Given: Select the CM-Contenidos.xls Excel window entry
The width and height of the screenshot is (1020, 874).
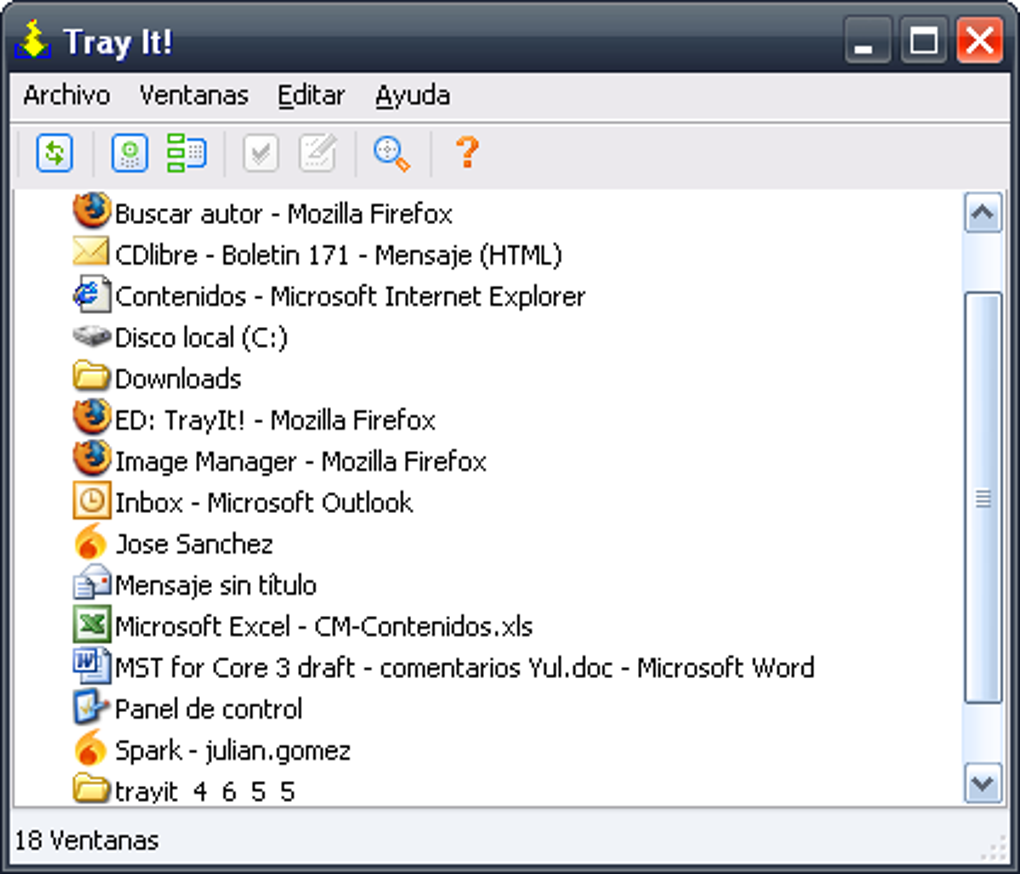Looking at the screenshot, I should pyautogui.click(x=325, y=626).
